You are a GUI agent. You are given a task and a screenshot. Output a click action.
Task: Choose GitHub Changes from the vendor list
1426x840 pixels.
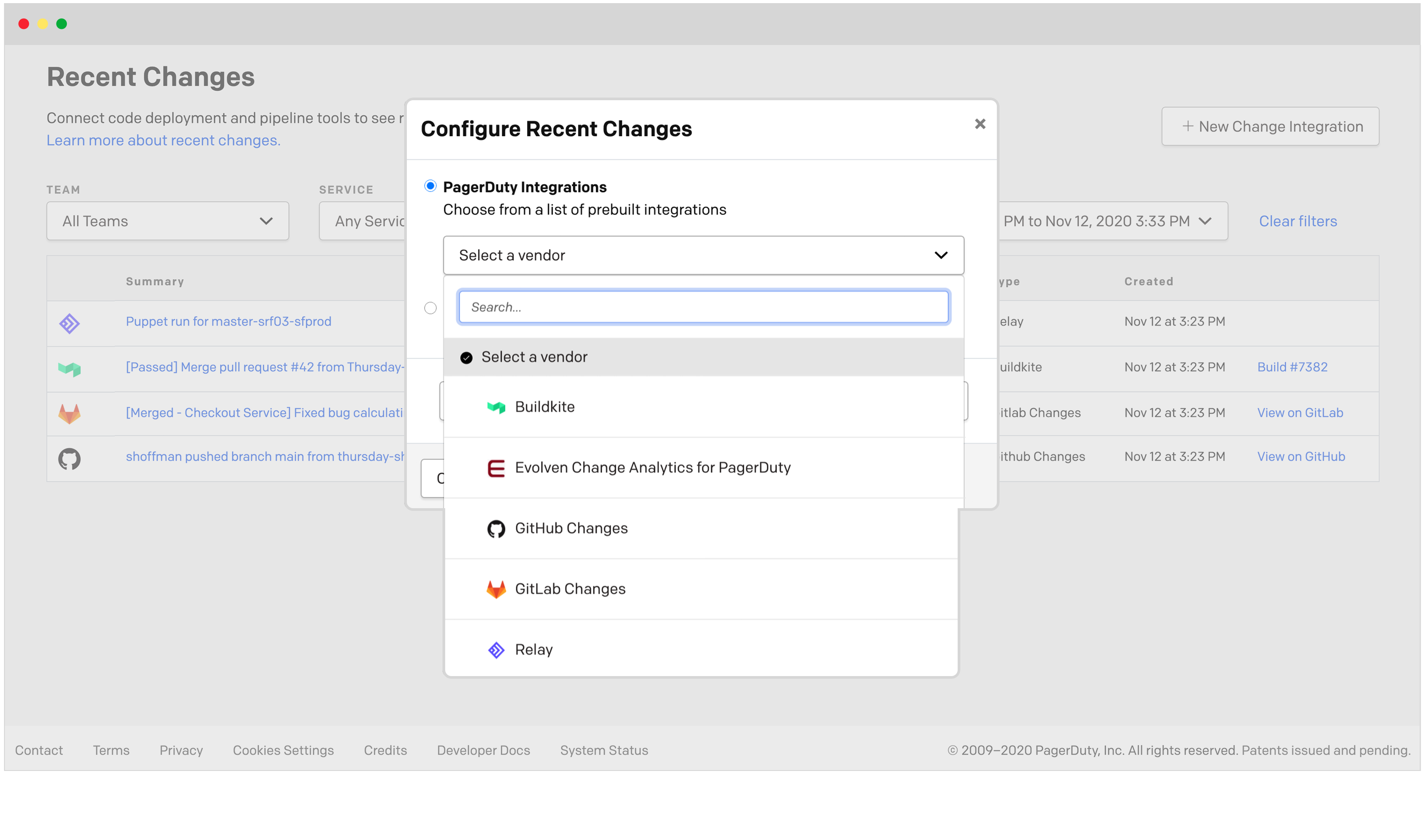pyautogui.click(x=701, y=529)
